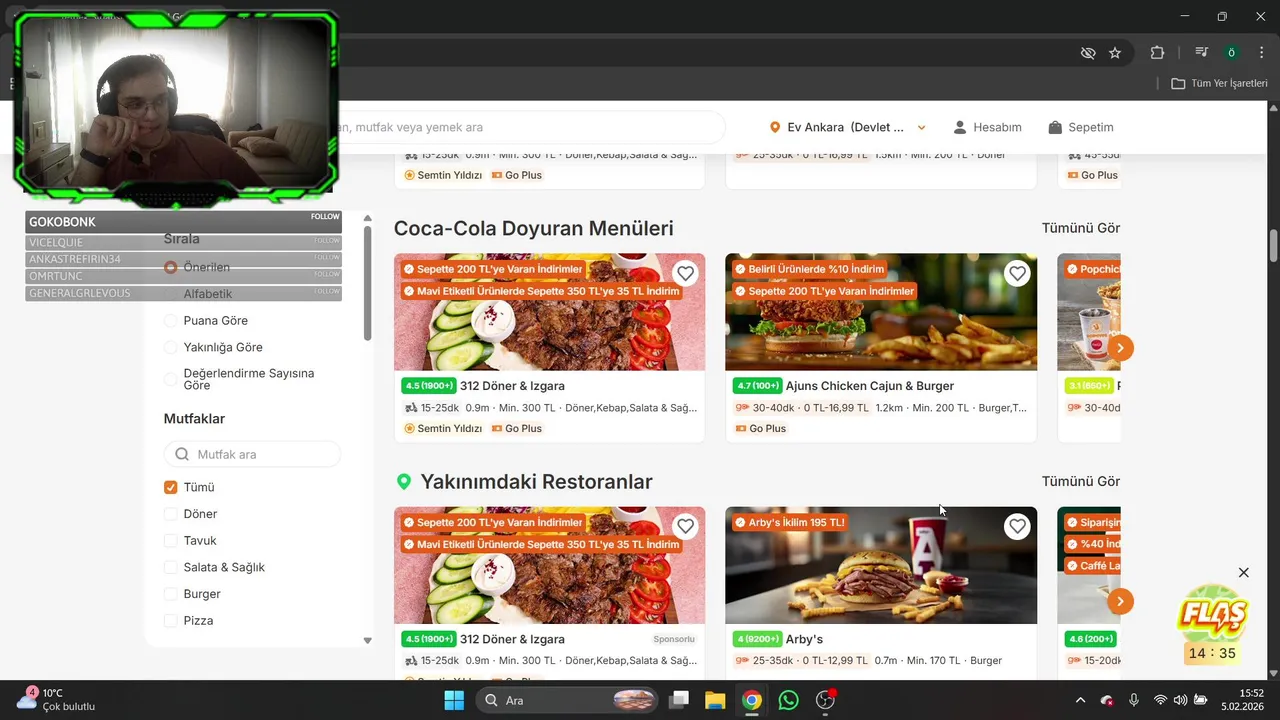The width and height of the screenshot is (1280, 720).
Task: Click the location pin near Ev Ankara
Action: (x=774, y=128)
